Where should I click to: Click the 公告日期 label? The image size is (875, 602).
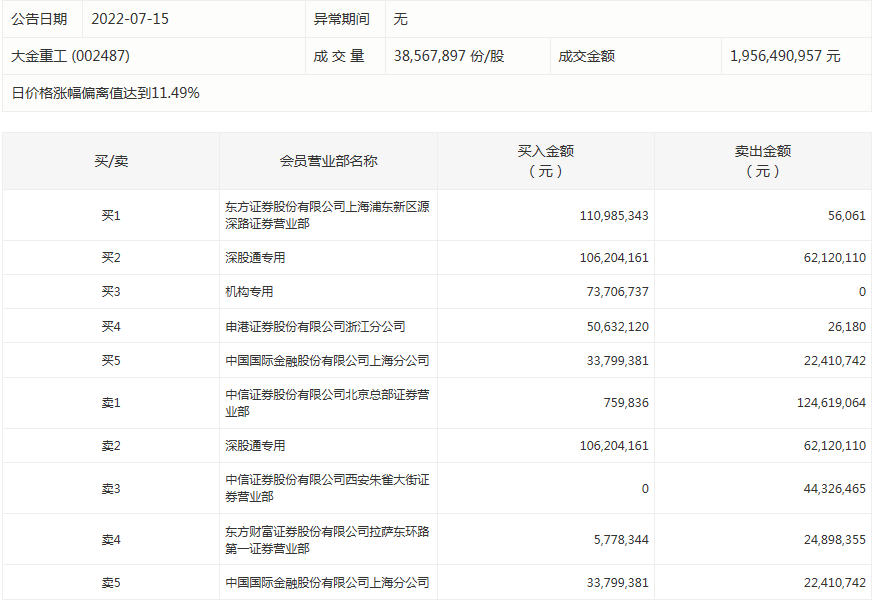click(x=39, y=19)
